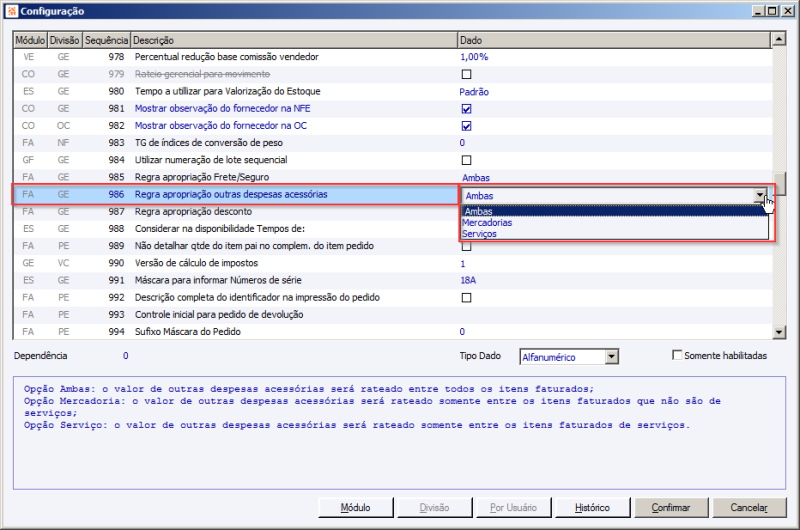
Task: Click the Divisão button
Action: (434, 508)
